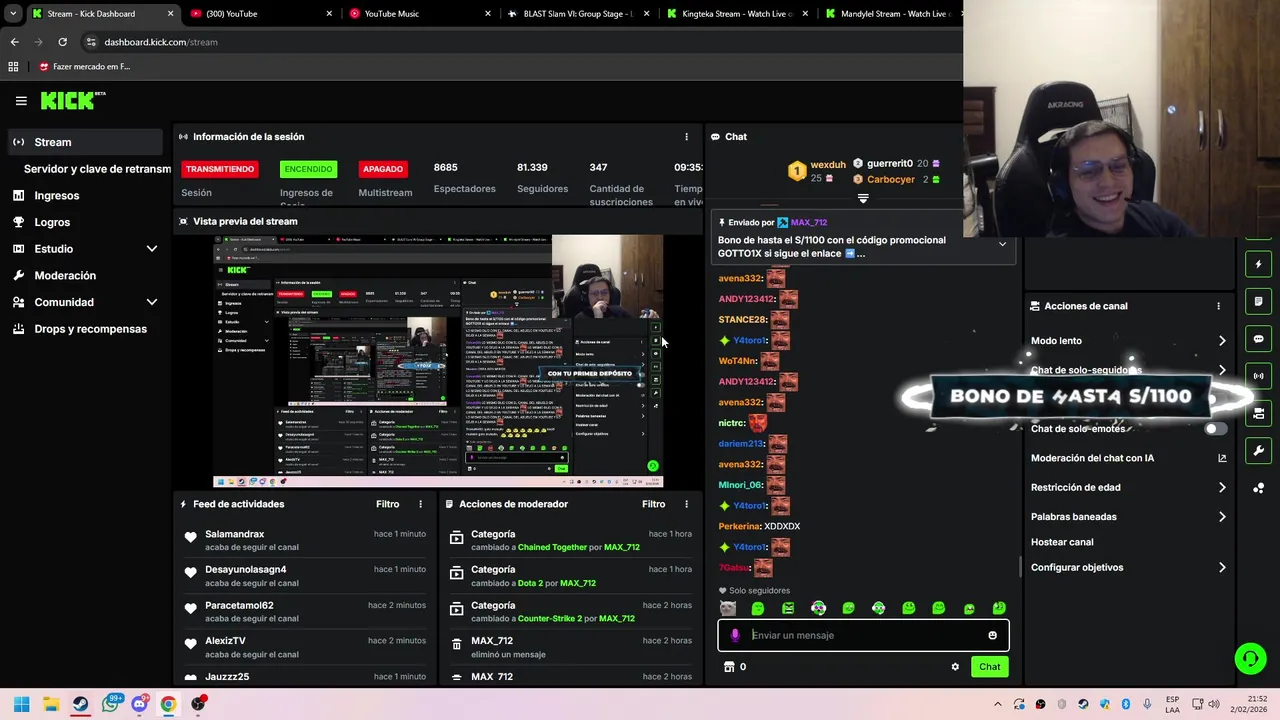
Task: Select Stream in the sidebar
Action: click(x=84, y=142)
